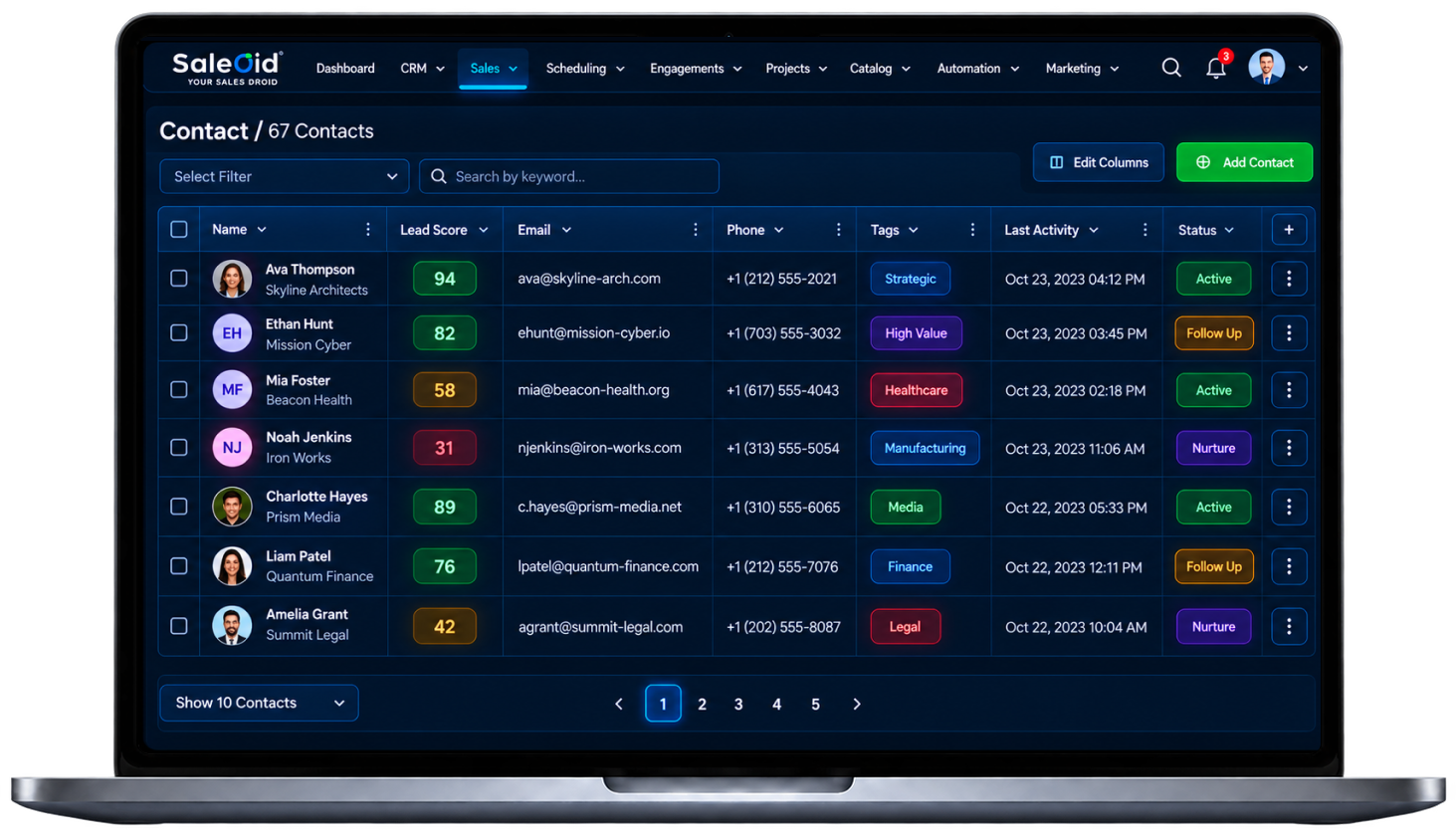The height and width of the screenshot is (830, 1456).
Task: Expand the Select Filter dropdown
Action: pyautogui.click(x=285, y=176)
